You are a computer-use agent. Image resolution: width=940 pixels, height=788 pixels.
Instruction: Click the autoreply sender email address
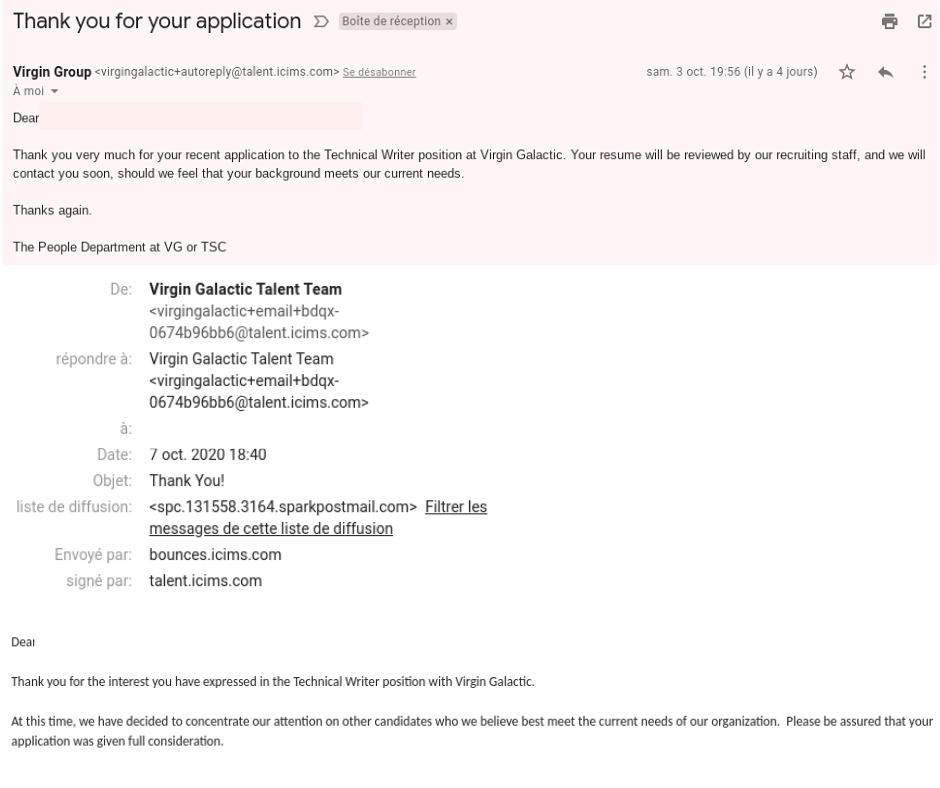[217, 72]
